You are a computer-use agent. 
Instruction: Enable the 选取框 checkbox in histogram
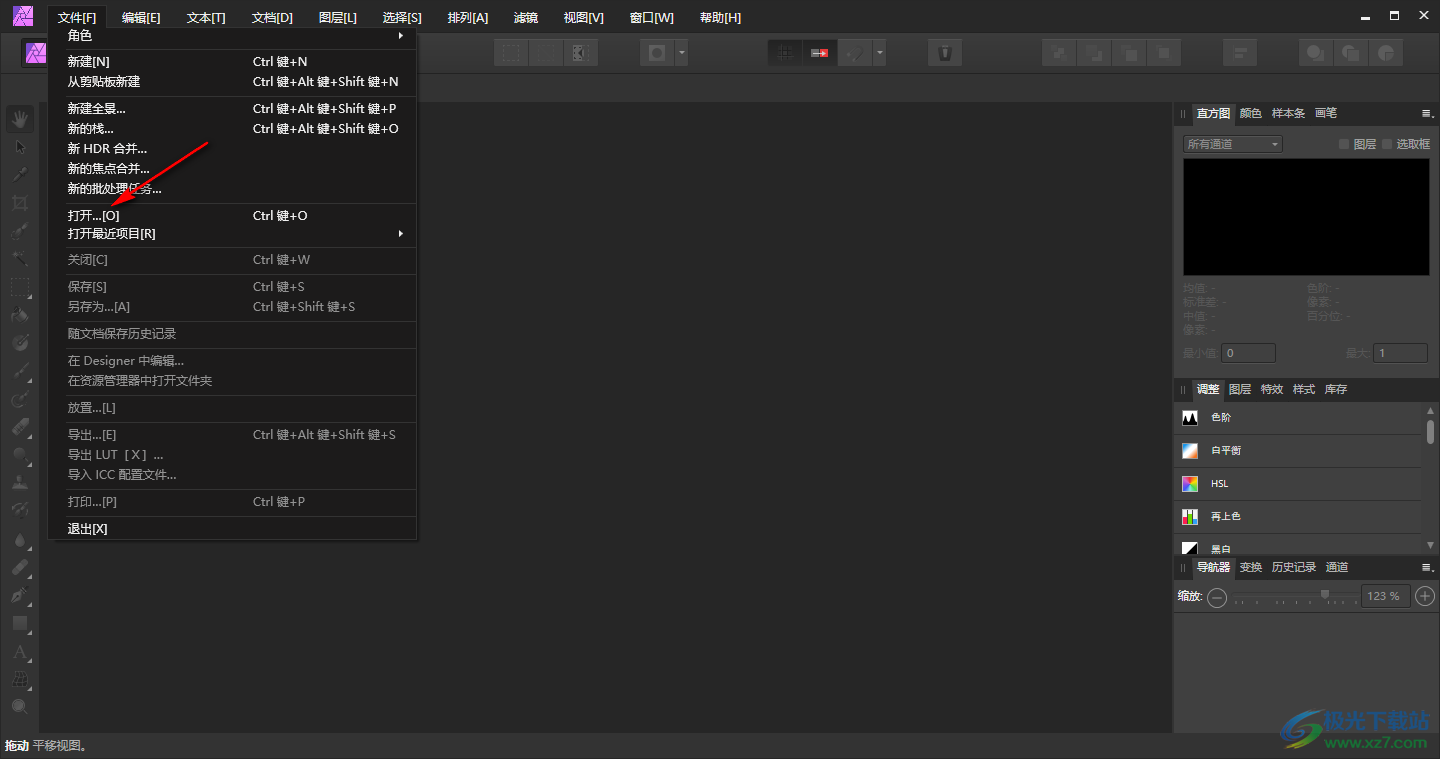coord(1387,144)
